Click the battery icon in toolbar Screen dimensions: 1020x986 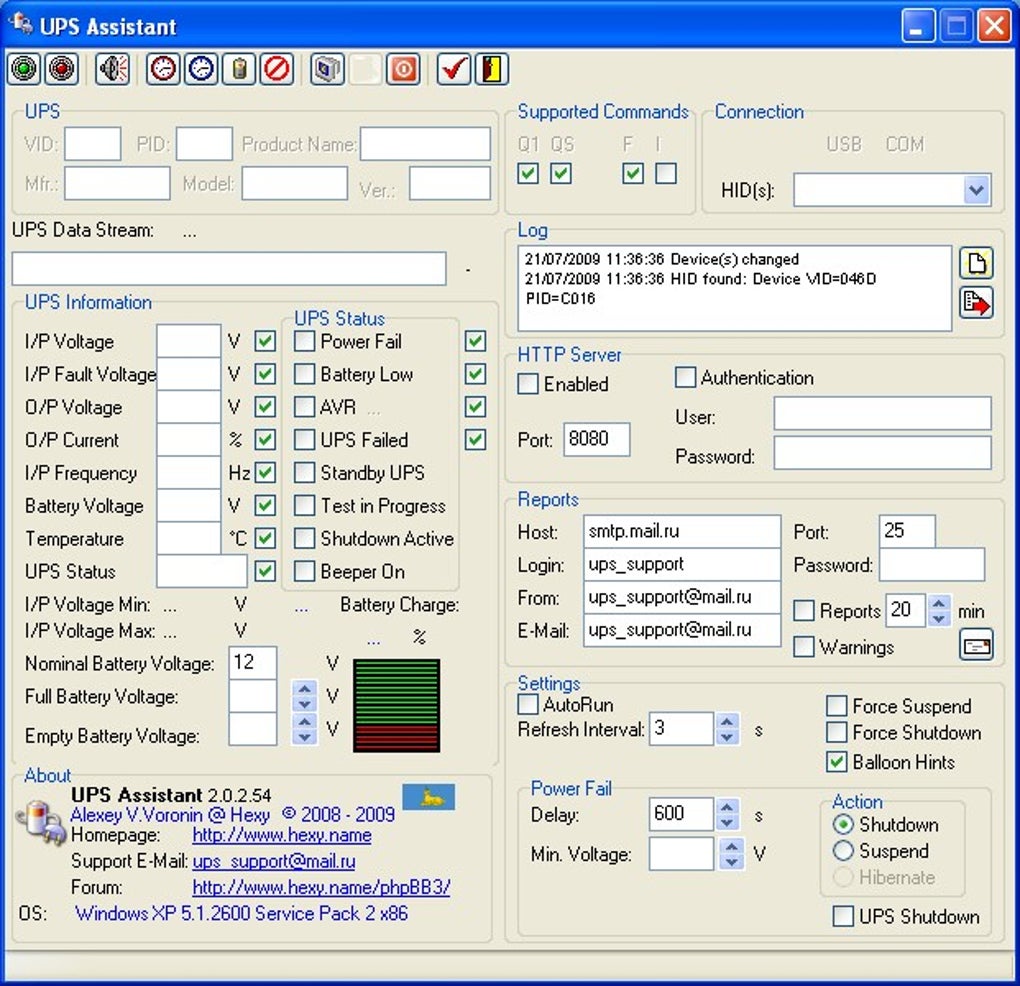click(238, 69)
